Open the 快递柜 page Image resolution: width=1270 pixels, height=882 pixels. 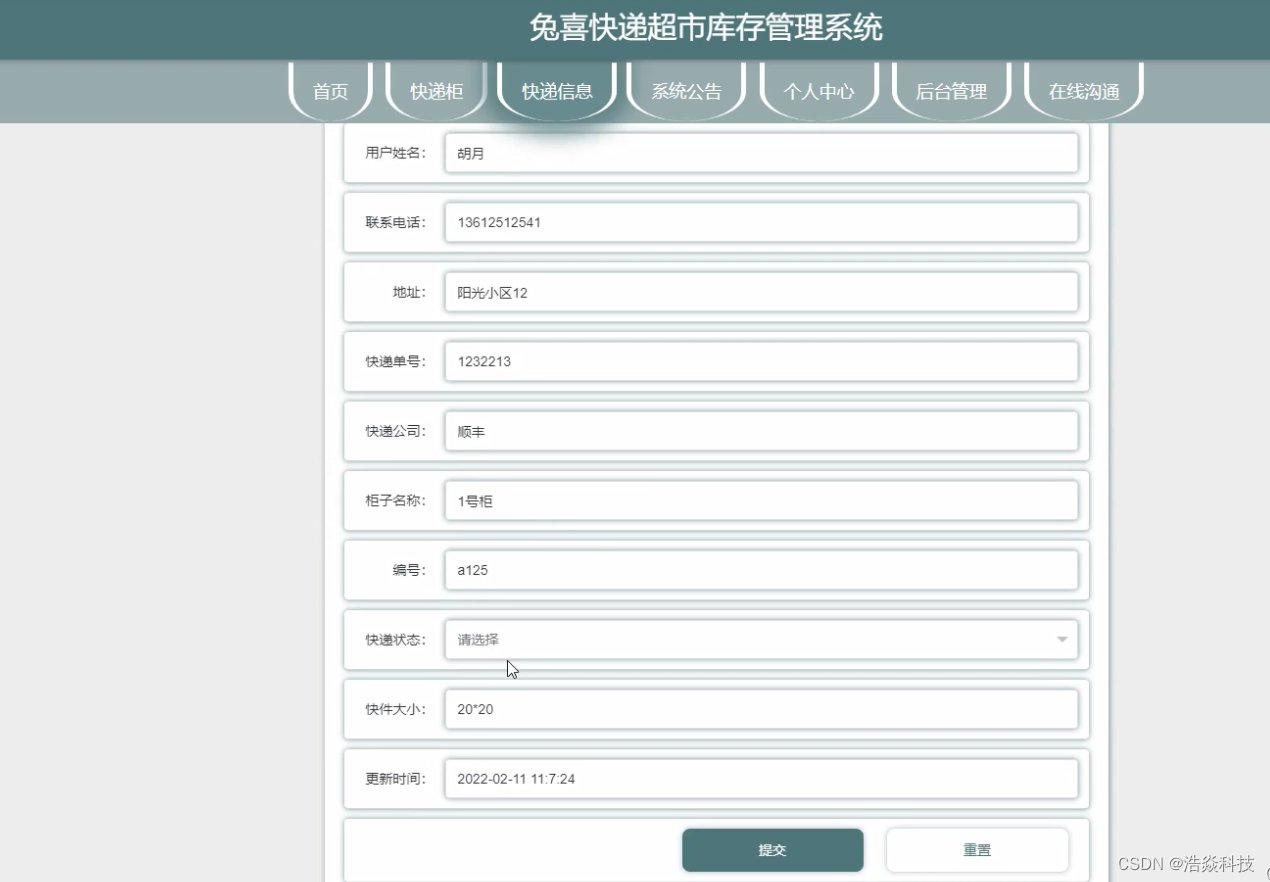(x=435, y=91)
